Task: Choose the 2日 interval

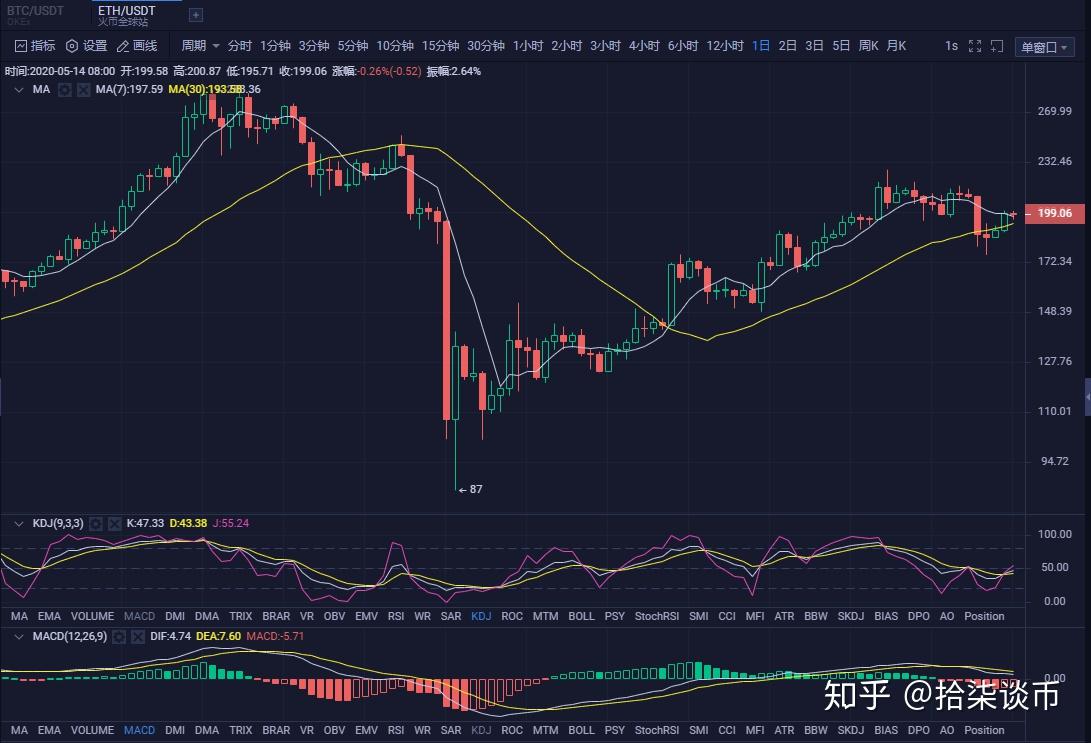Action: point(788,46)
